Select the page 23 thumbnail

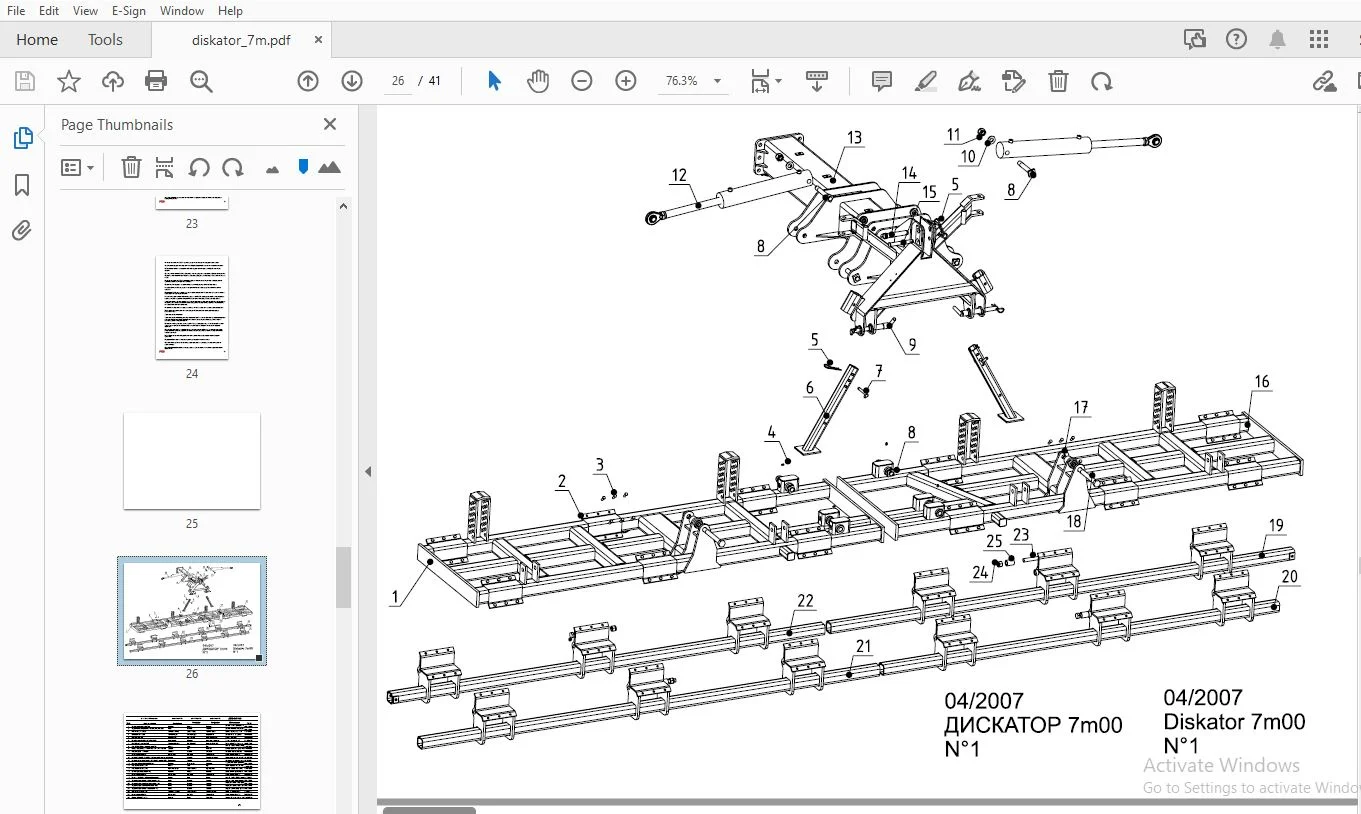[192, 203]
